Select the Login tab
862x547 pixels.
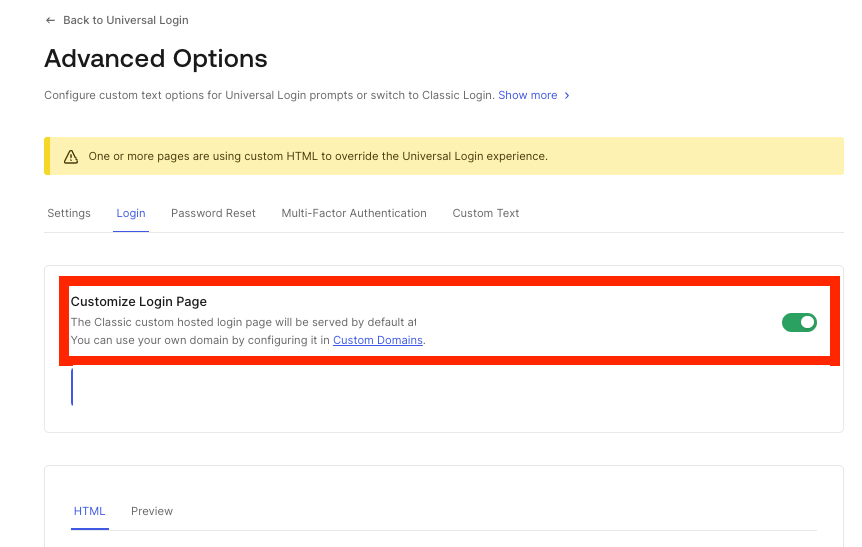pyautogui.click(x=131, y=213)
